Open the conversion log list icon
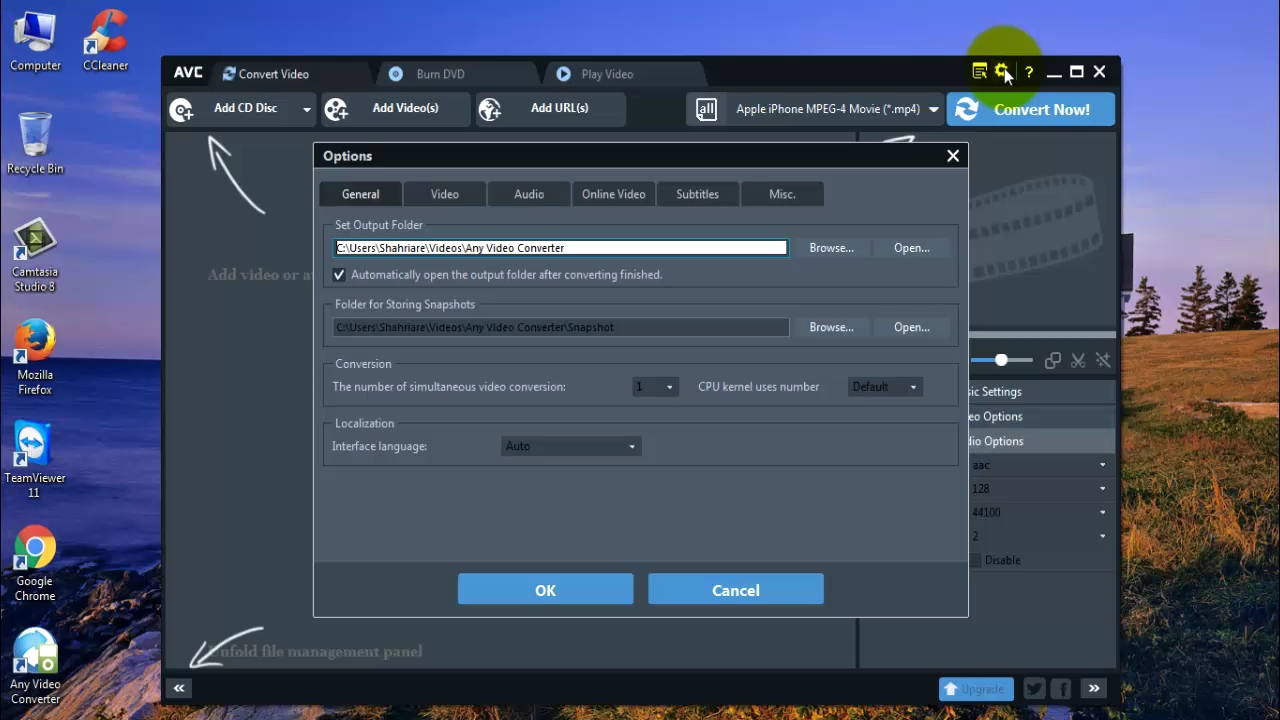The width and height of the screenshot is (1280, 720). coord(979,71)
